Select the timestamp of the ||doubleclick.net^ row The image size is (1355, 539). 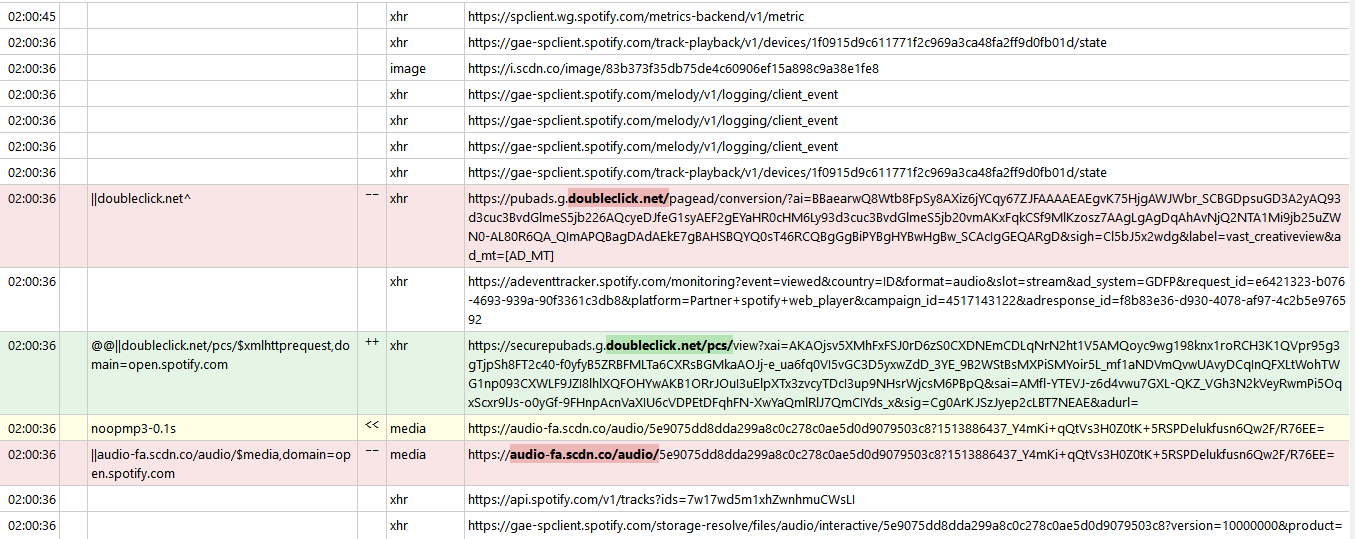coord(31,198)
